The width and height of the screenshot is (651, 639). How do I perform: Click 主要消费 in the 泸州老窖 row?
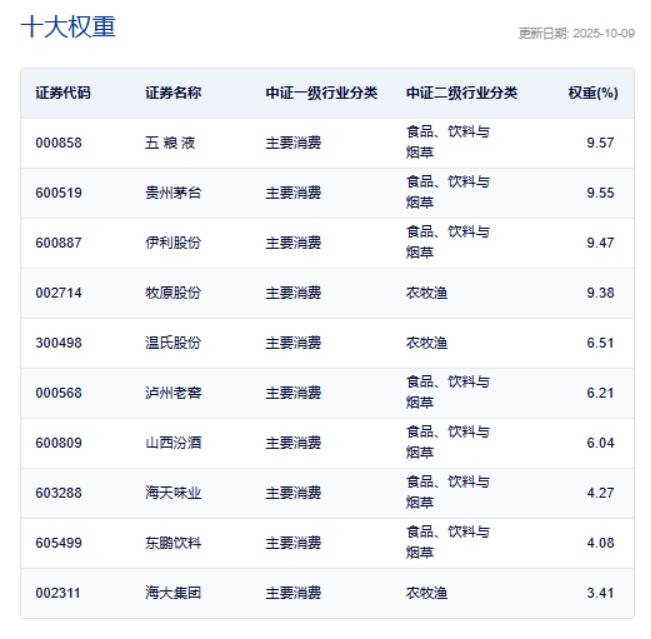(x=294, y=393)
